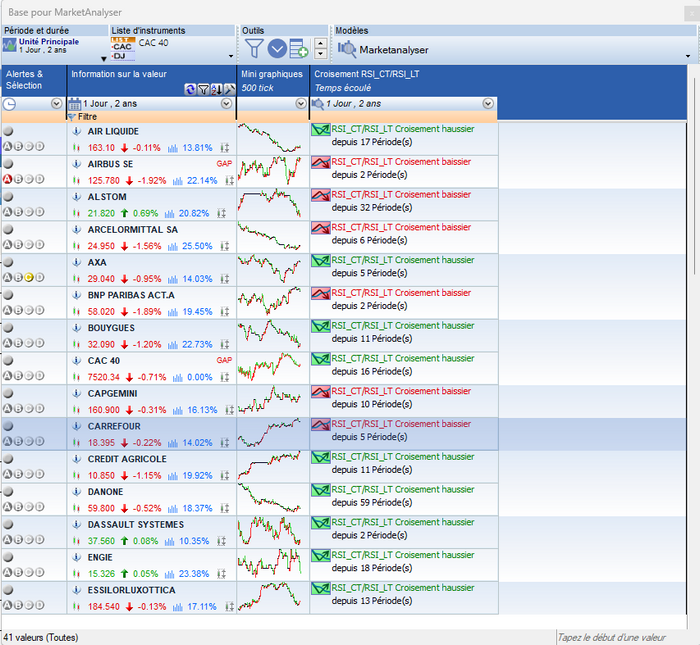Viewport: 700px width, 645px height.
Task: Click the '41 valeurs (Toutes)' status text
Action: [41, 637]
